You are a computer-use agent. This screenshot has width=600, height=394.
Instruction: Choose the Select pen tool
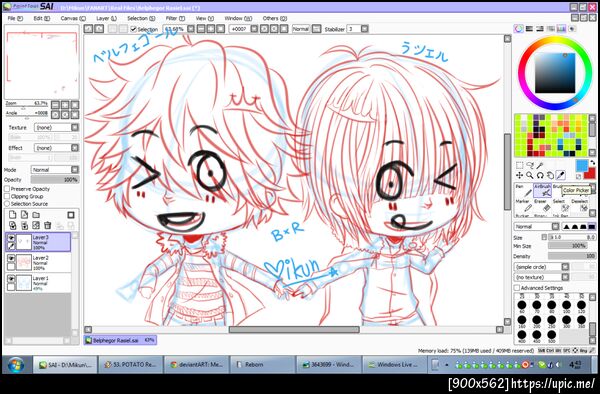(x=561, y=205)
